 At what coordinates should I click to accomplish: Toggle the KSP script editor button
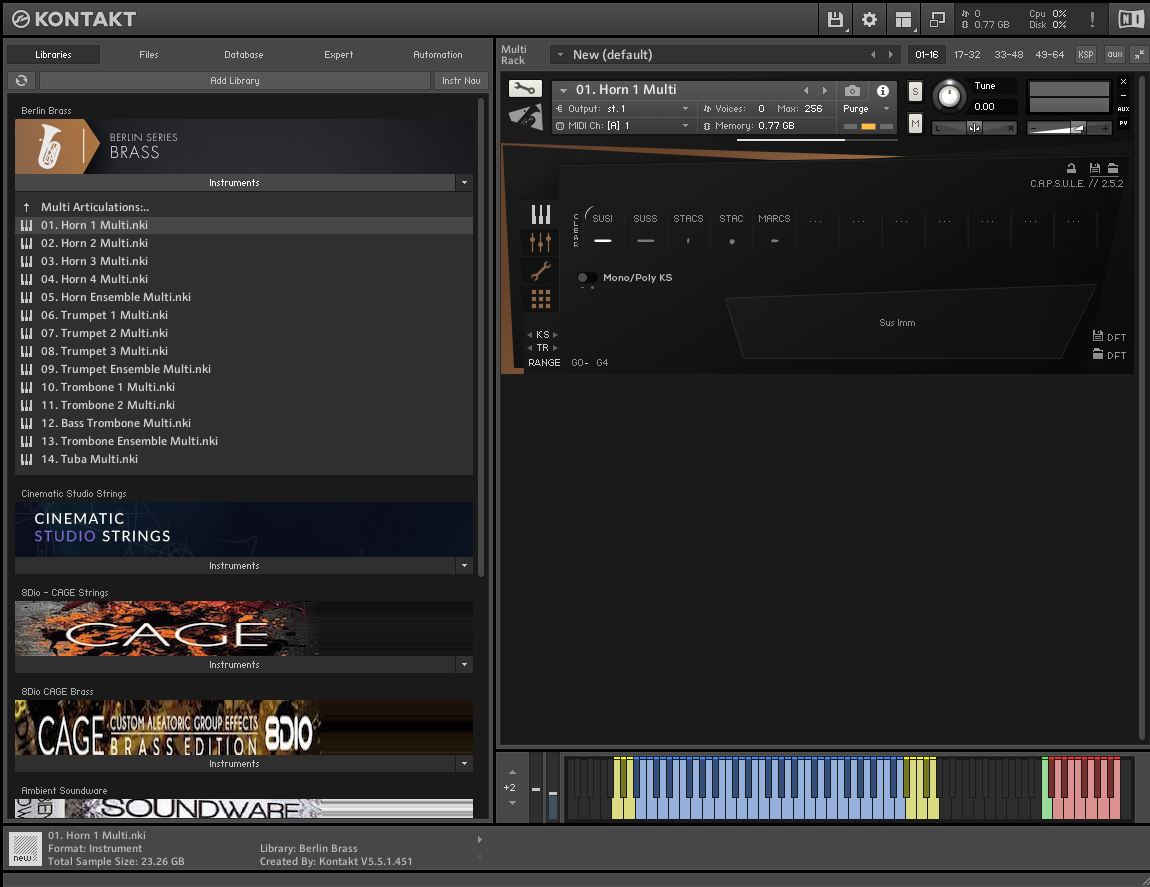[1085, 54]
